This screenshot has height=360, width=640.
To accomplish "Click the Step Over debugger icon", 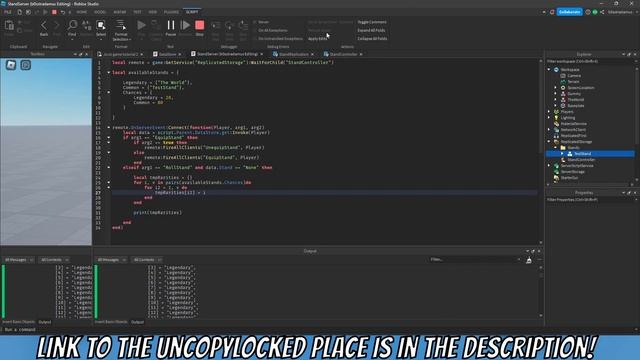I will pyautogui.click(x=229, y=26).
